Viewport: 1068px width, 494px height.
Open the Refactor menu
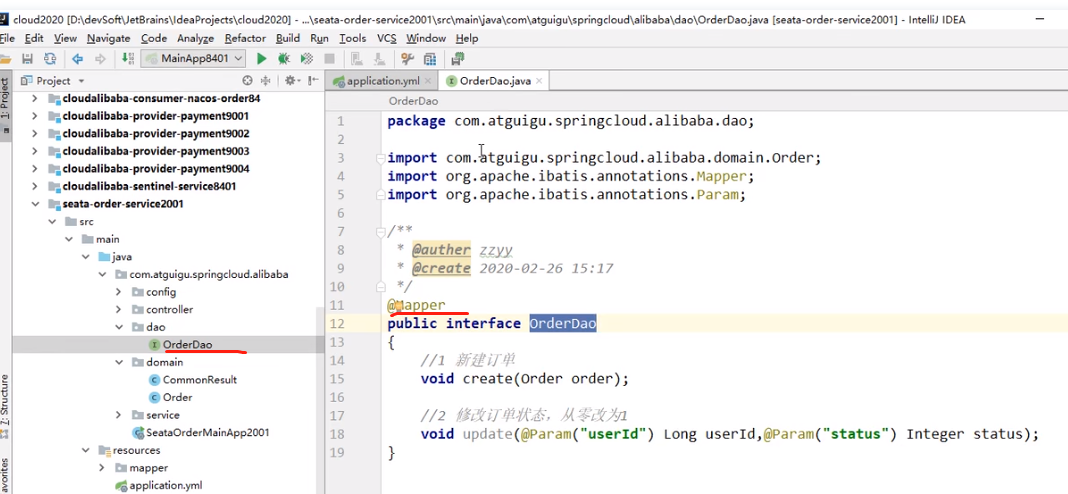point(245,39)
